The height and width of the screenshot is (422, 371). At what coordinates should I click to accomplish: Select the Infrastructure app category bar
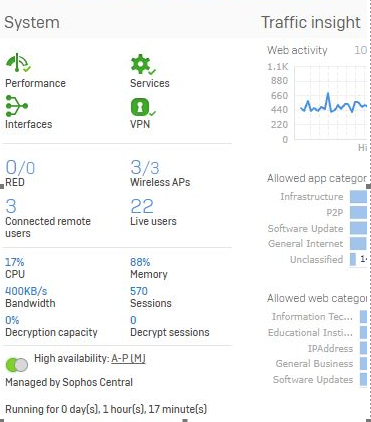pyautogui.click(x=358, y=197)
